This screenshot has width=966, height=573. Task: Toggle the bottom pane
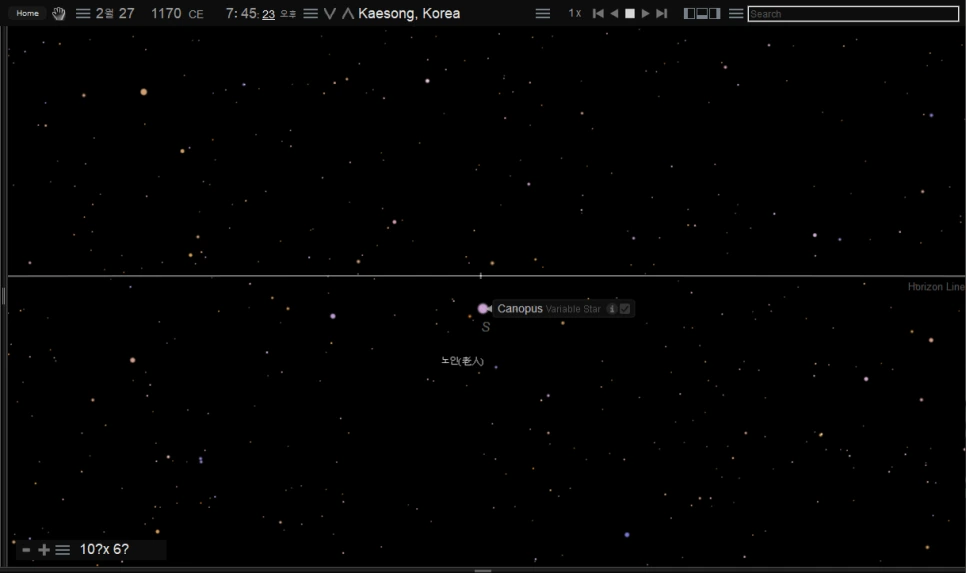pyautogui.click(x=702, y=14)
